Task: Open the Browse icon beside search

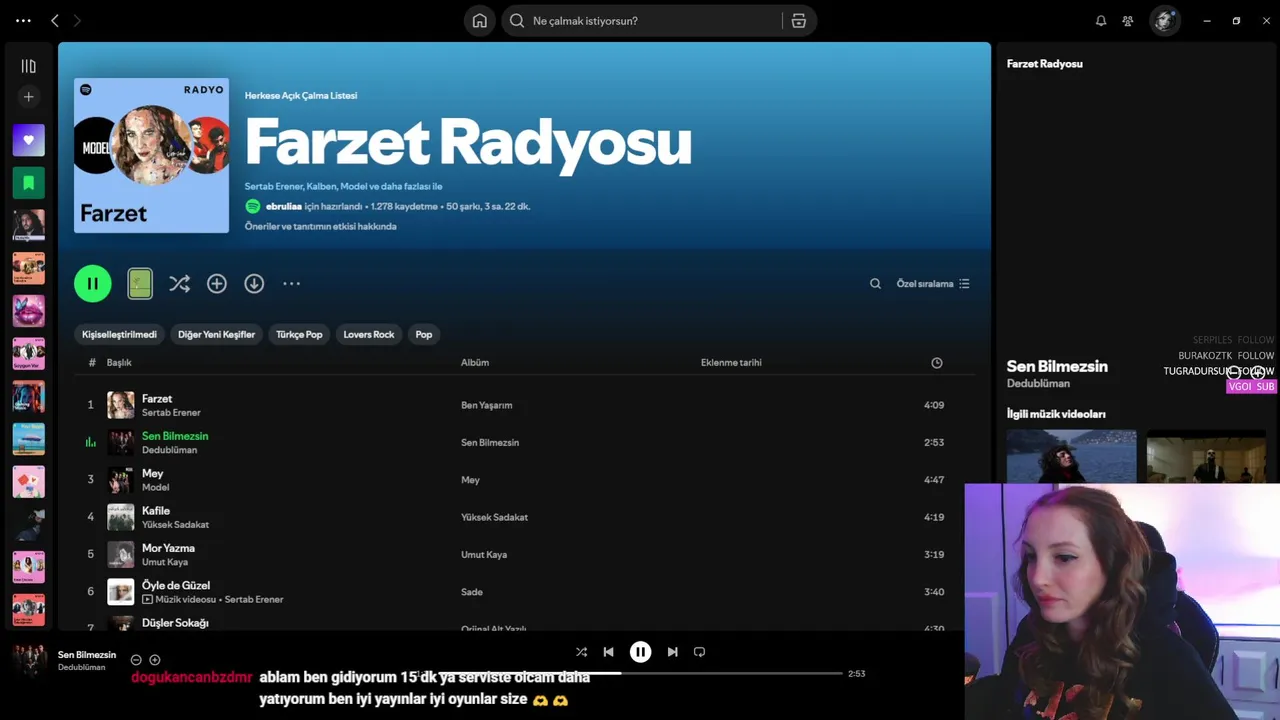Action: (798, 20)
